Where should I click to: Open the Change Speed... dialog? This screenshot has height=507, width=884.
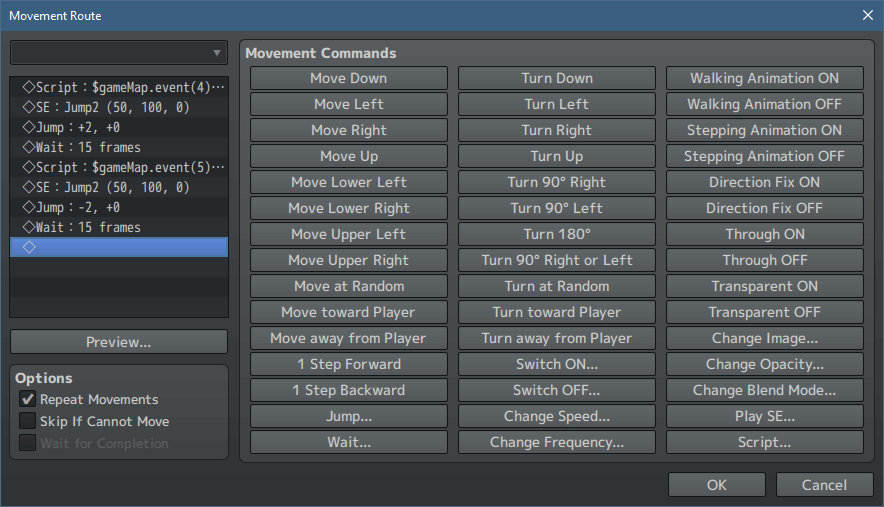557,416
